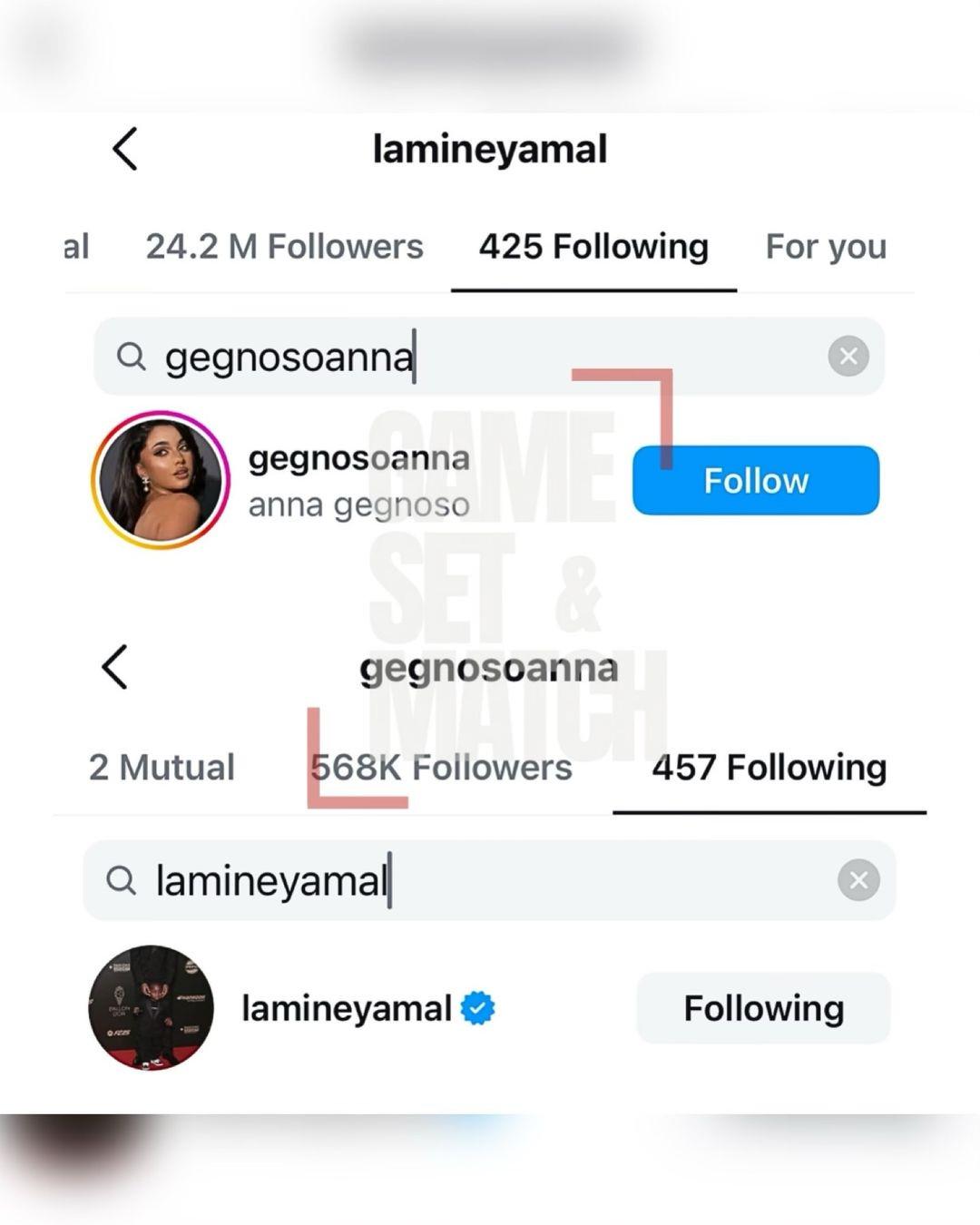Screen dimensions: 980x1225
Task: Open lamineyamal's profile picture
Action: pos(152,1008)
